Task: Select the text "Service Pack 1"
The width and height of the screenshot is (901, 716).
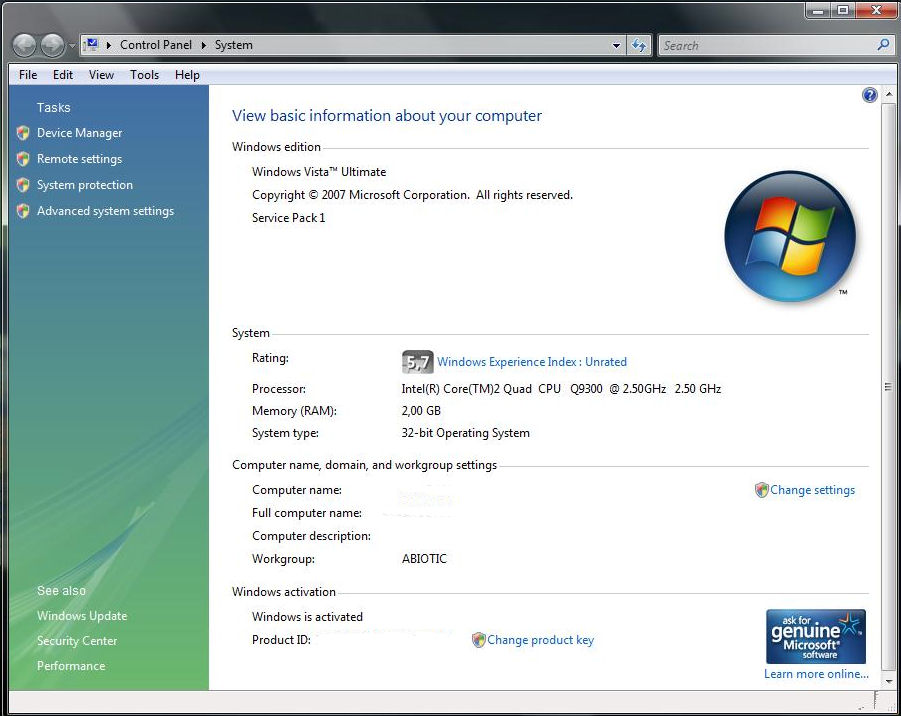Action: click(x=288, y=218)
